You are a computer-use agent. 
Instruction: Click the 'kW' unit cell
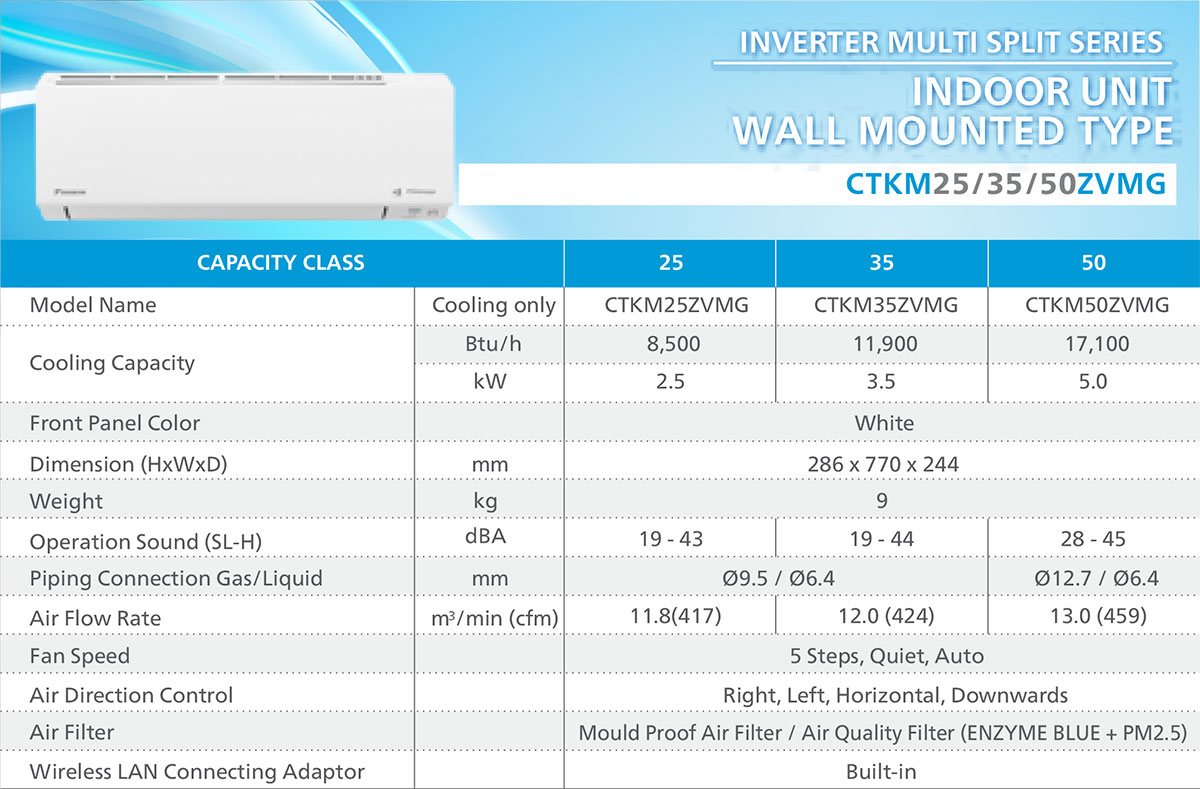pos(489,383)
